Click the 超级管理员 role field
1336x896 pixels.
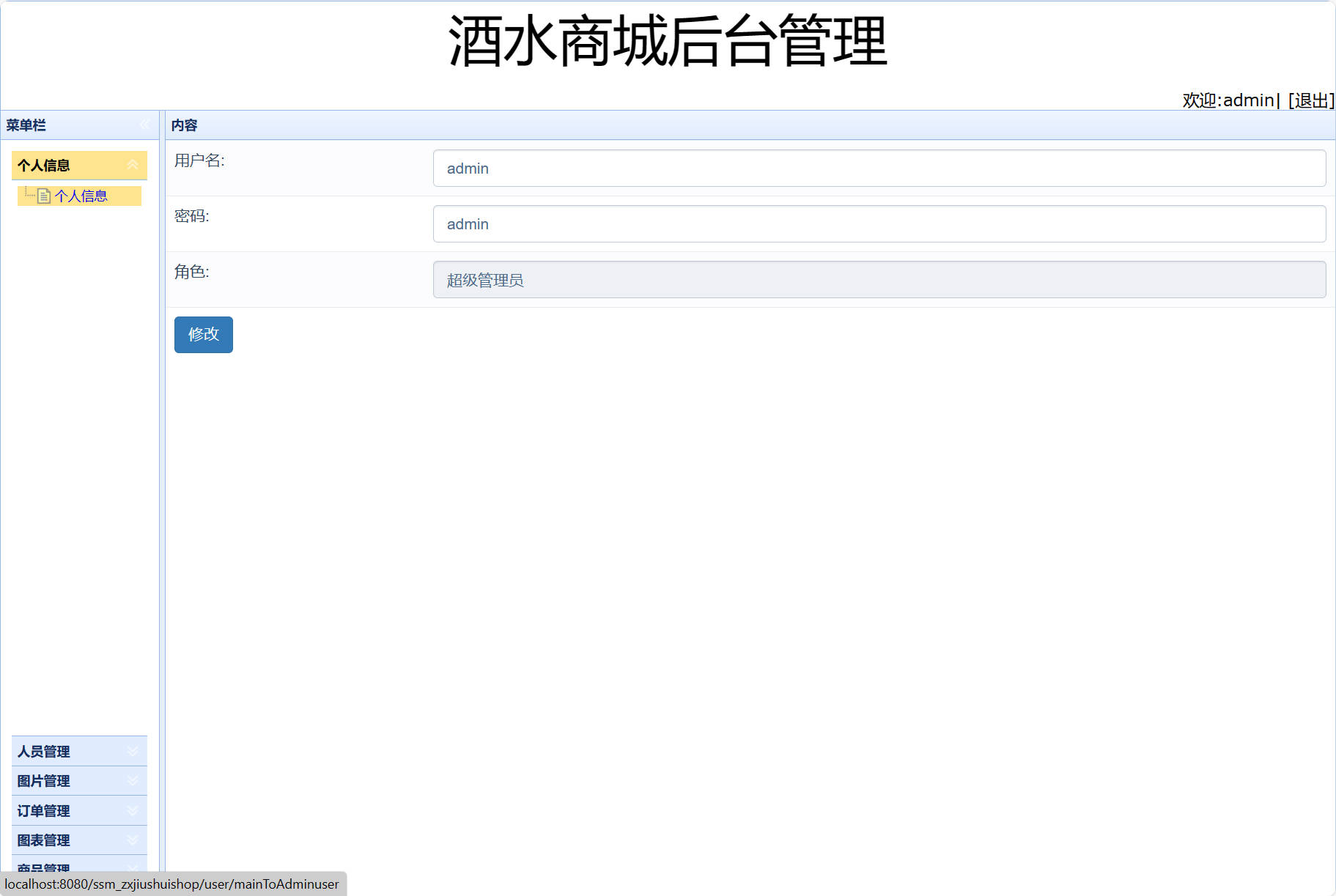(x=879, y=279)
